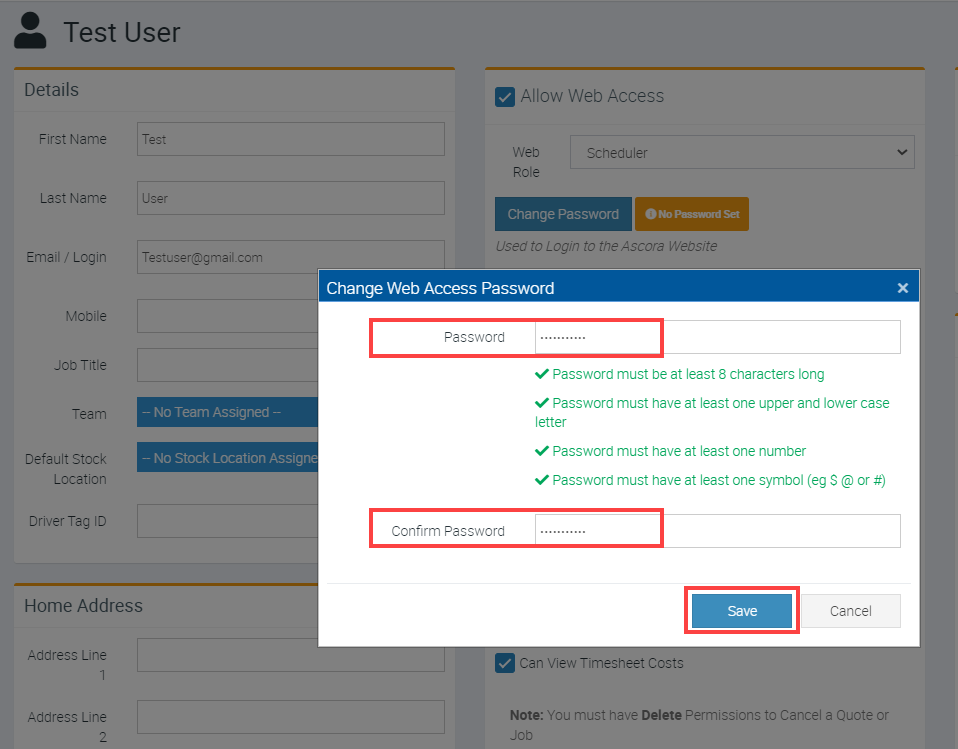958x749 pixels.
Task: Open the Default Stock Location dropdown
Action: [226, 458]
